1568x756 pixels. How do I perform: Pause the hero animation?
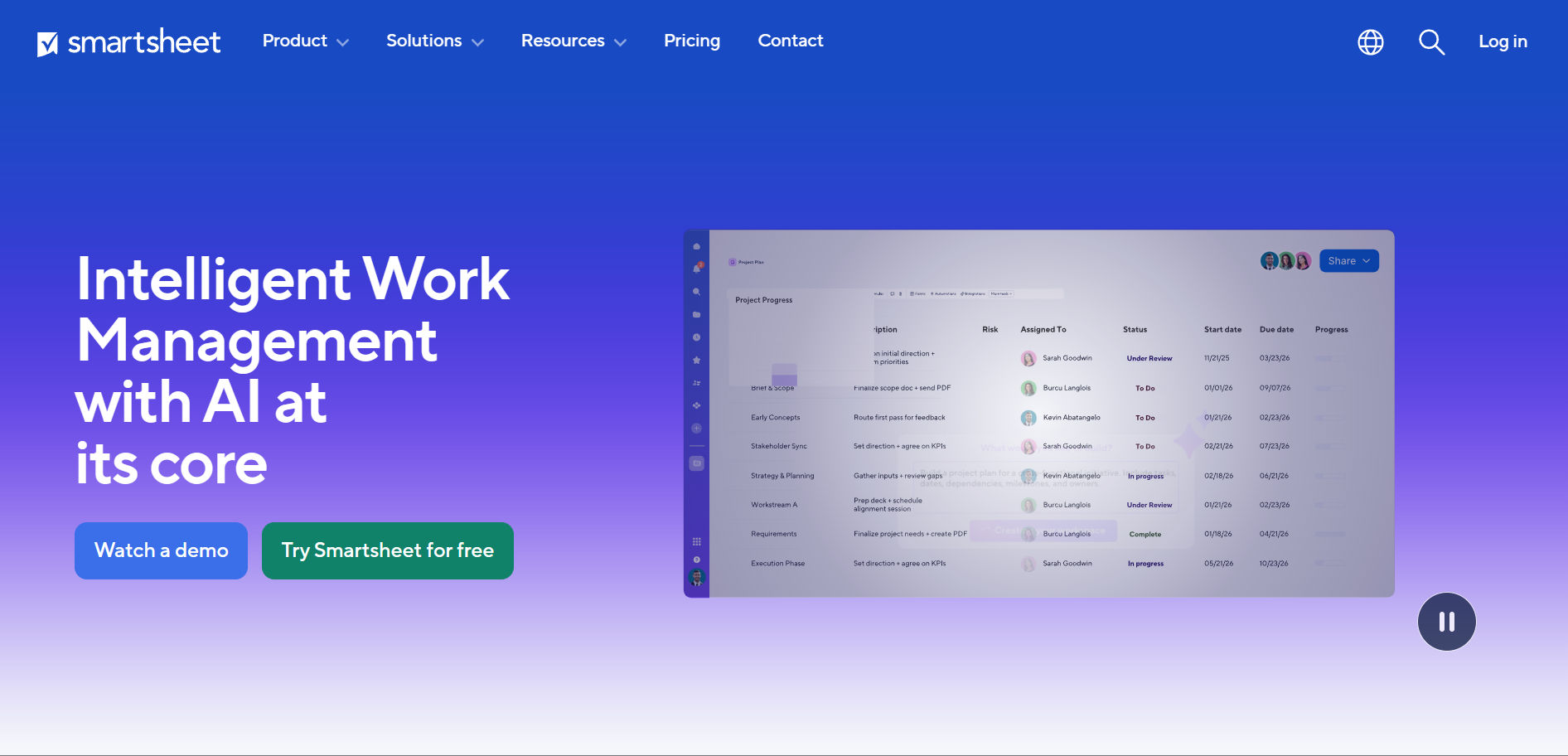pos(1447,622)
